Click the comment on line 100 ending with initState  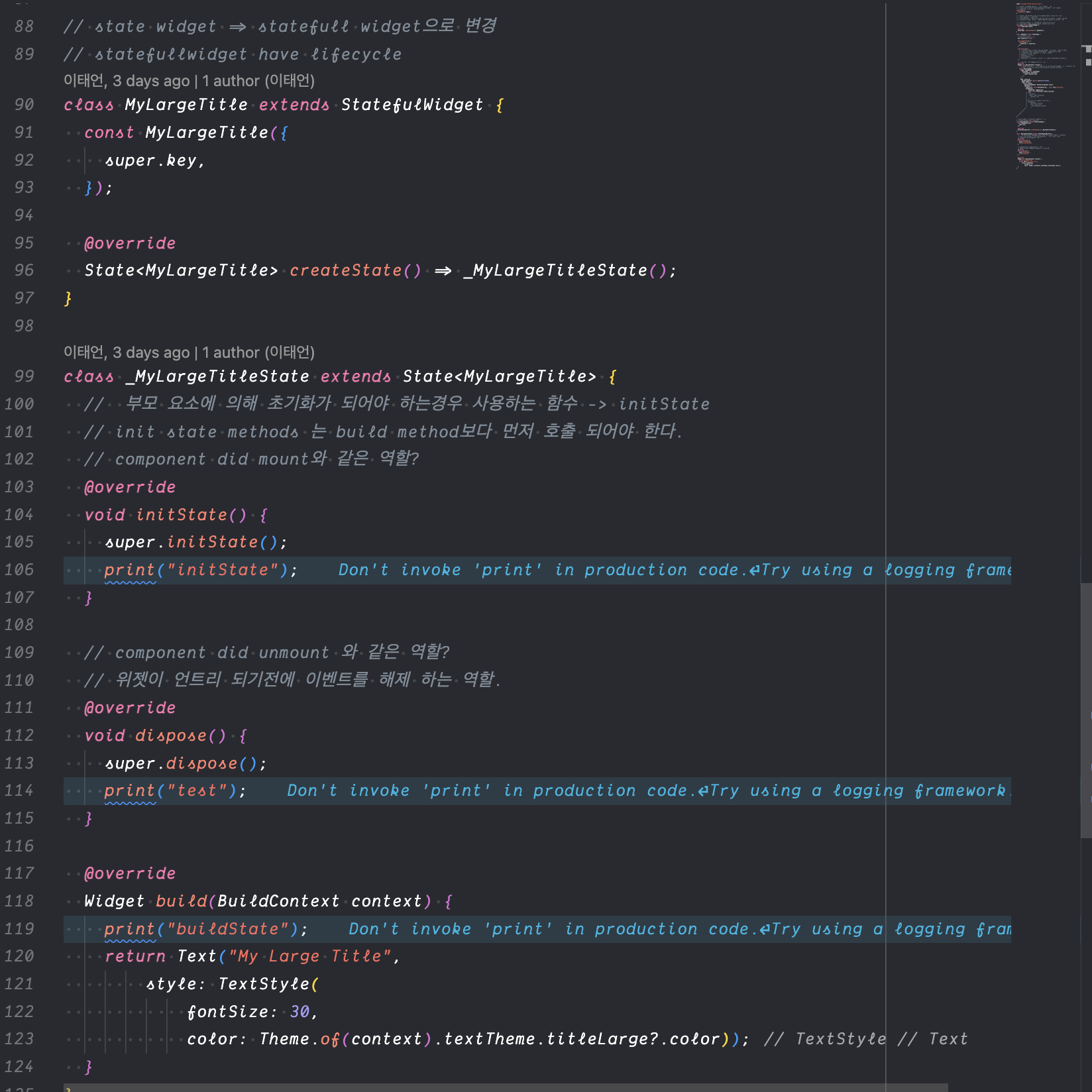tap(397, 404)
